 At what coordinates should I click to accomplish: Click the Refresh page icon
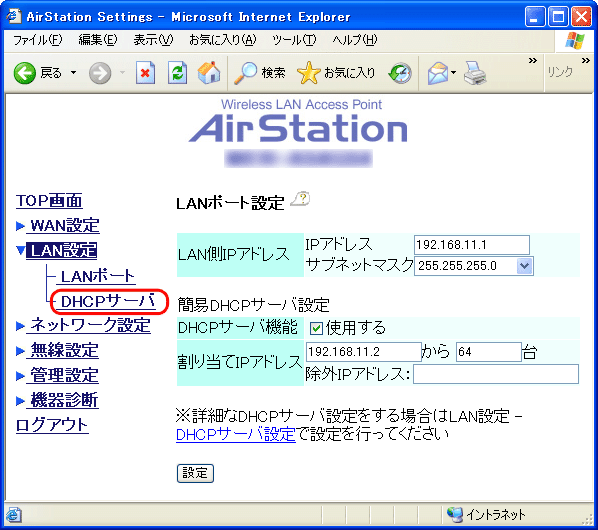pos(177,72)
